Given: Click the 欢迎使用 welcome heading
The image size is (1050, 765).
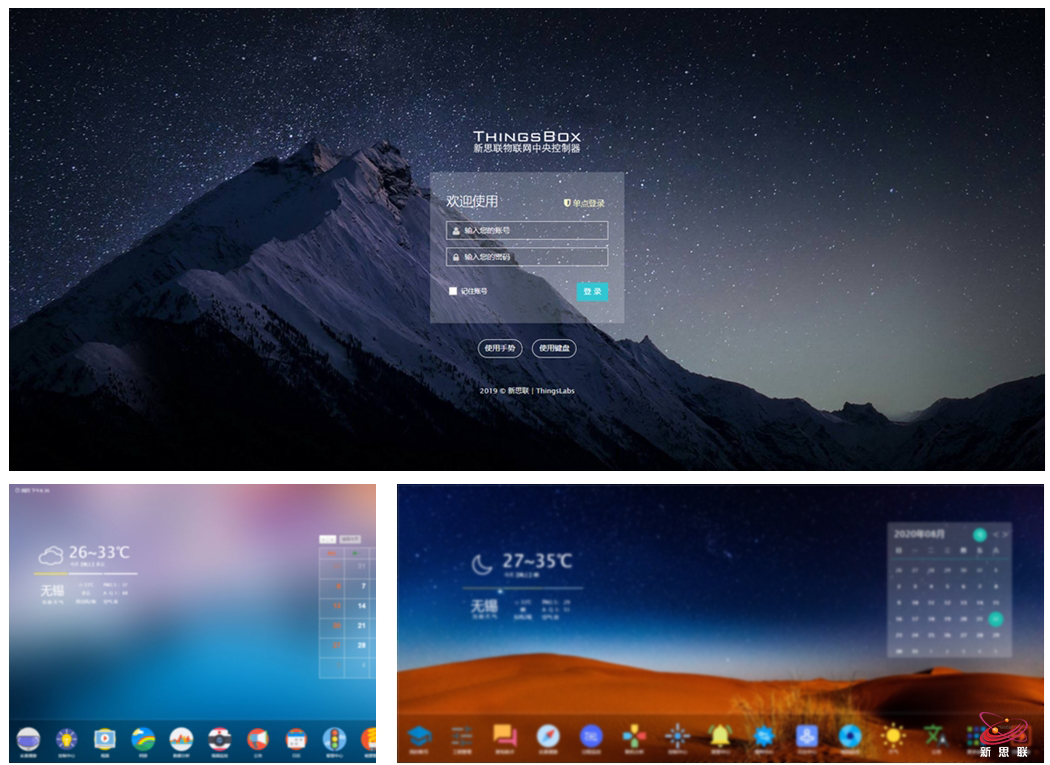Looking at the screenshot, I should [472, 201].
